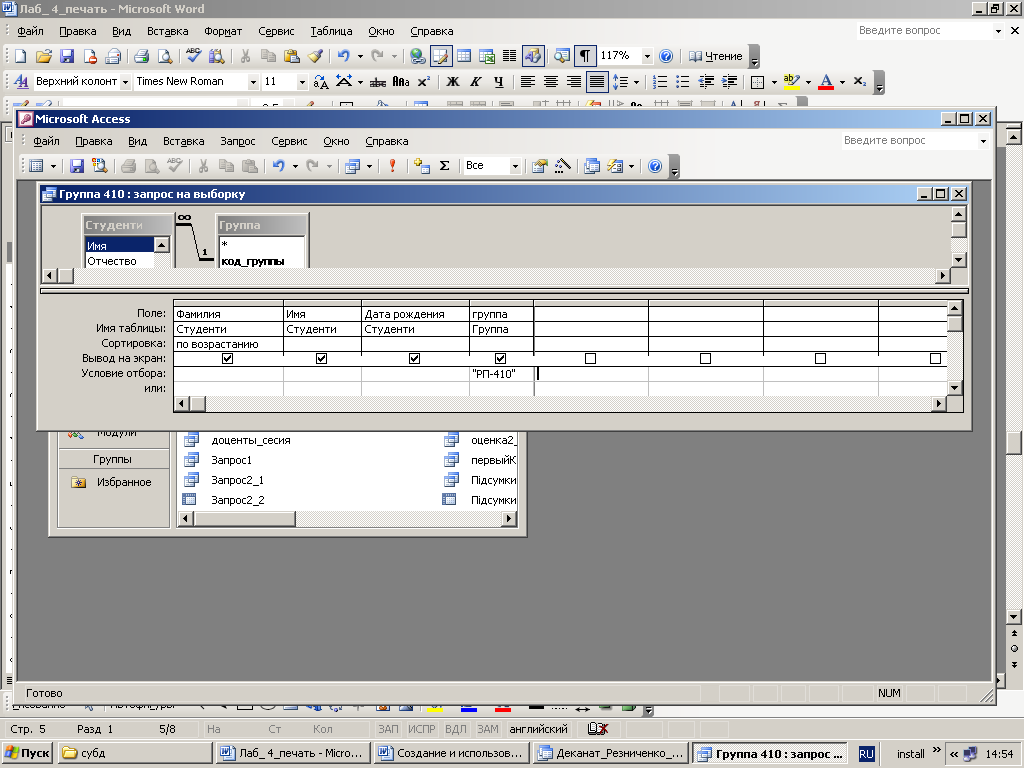The height and width of the screenshot is (768, 1024).
Task: Check display checkbox in fifth empty column
Action: (590, 359)
